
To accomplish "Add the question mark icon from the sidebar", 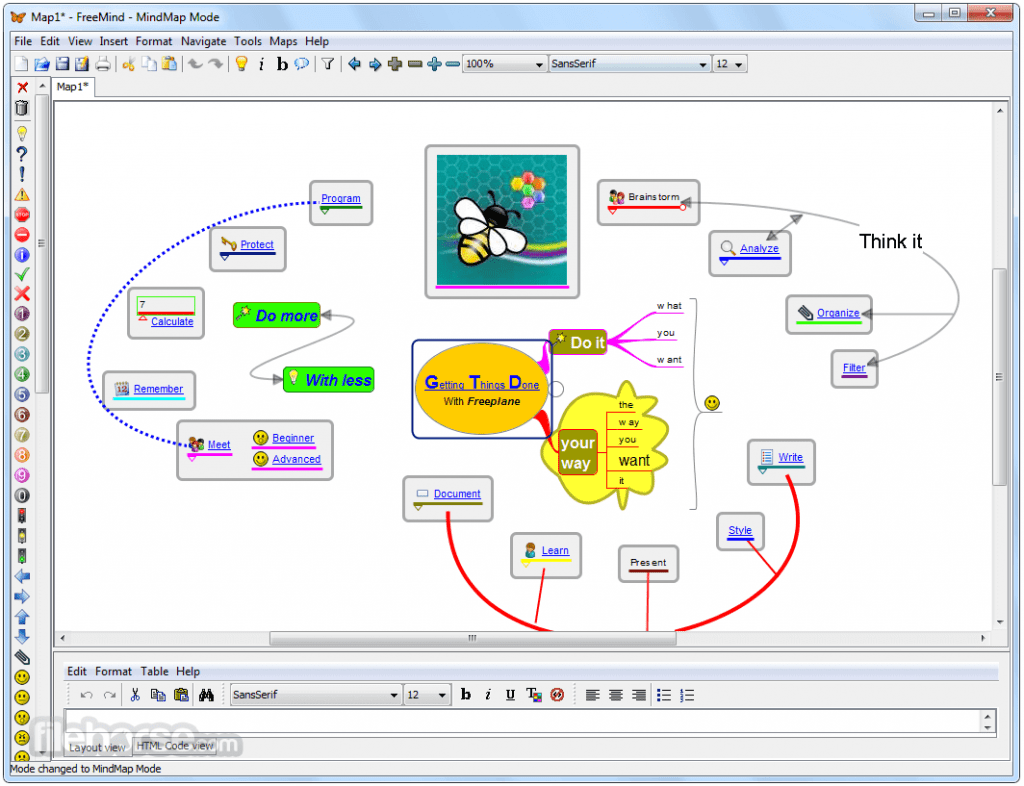I will (22, 154).
